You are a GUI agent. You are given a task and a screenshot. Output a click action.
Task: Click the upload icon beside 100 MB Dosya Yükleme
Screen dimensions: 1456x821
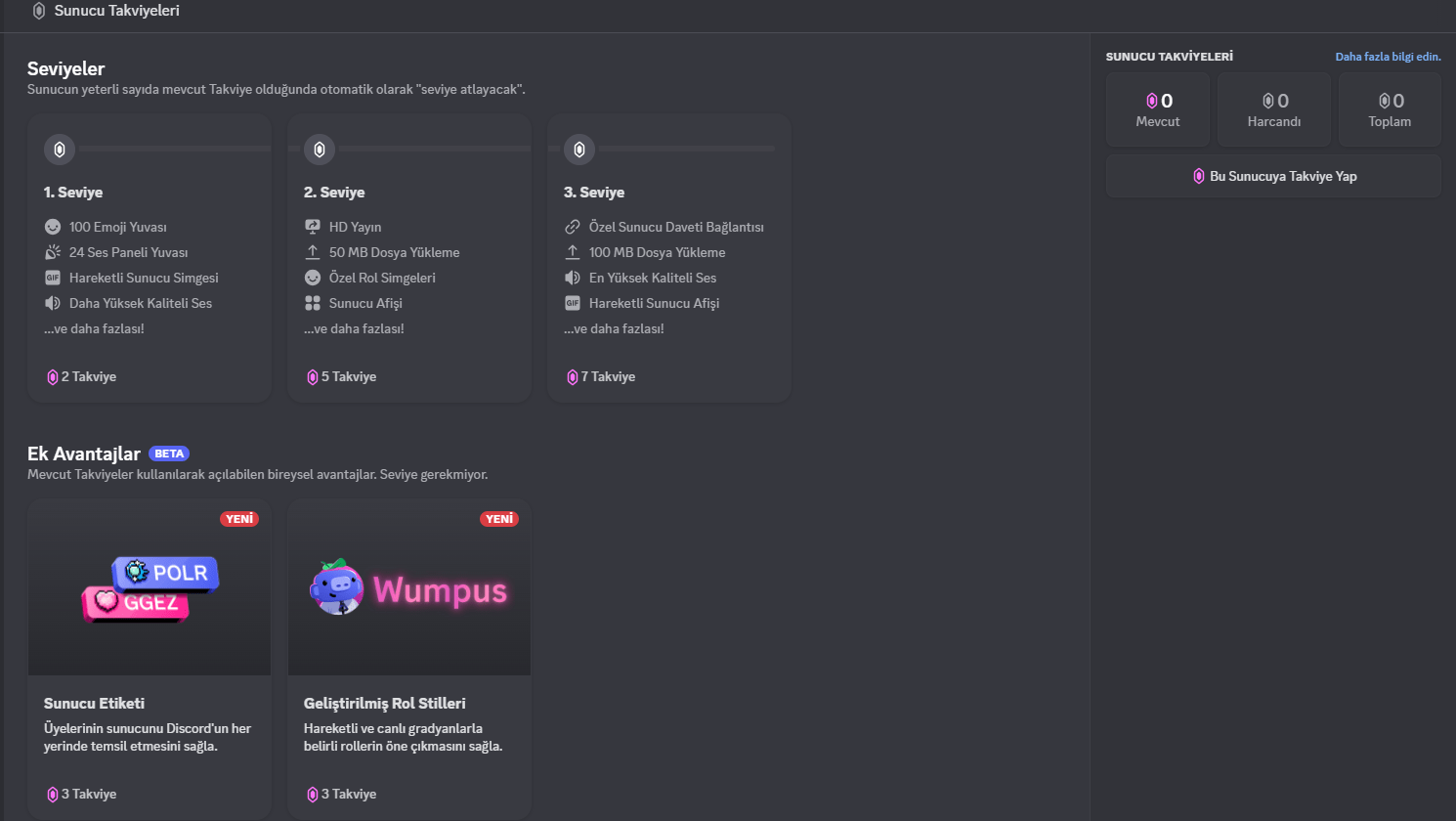click(x=573, y=252)
